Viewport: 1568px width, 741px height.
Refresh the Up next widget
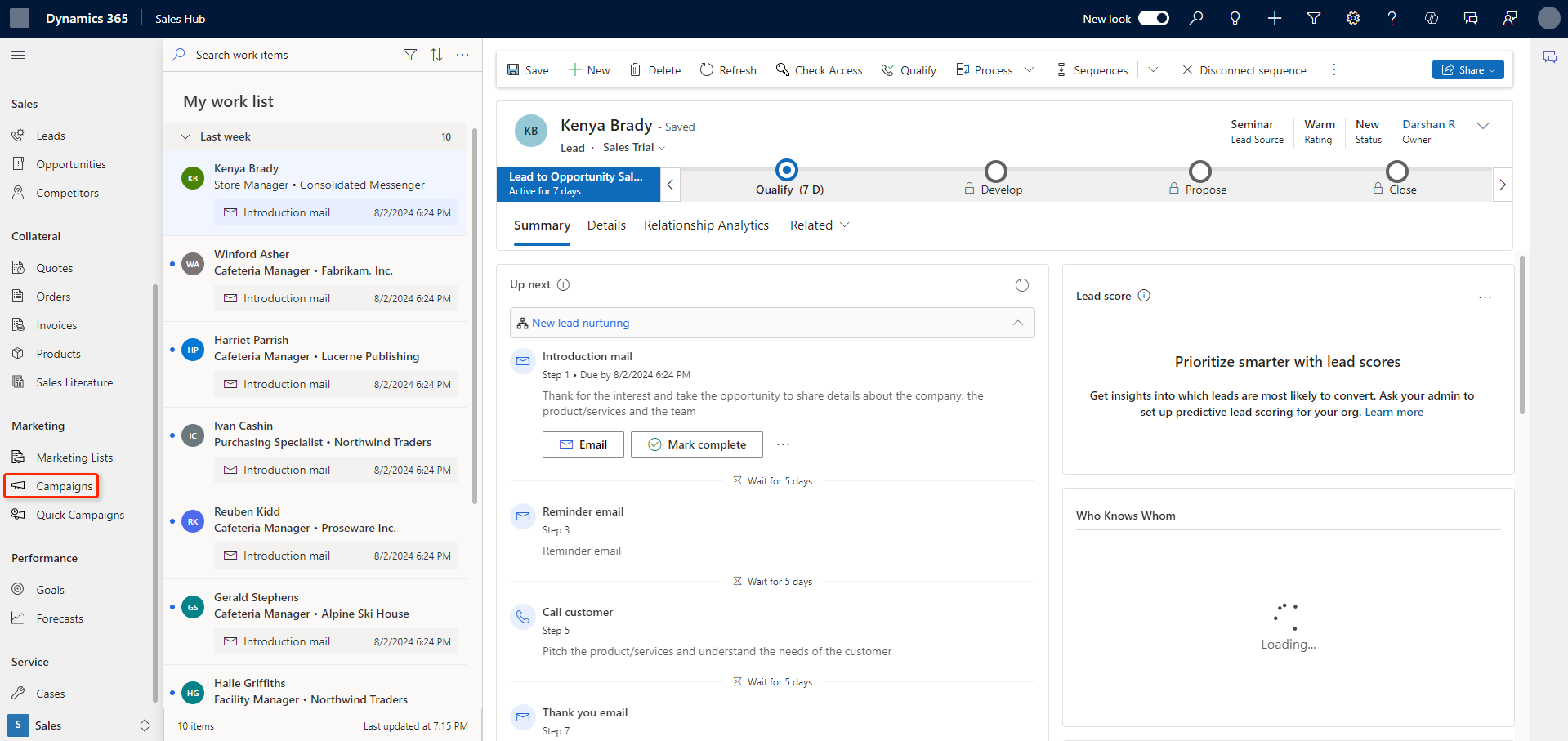(x=1021, y=285)
